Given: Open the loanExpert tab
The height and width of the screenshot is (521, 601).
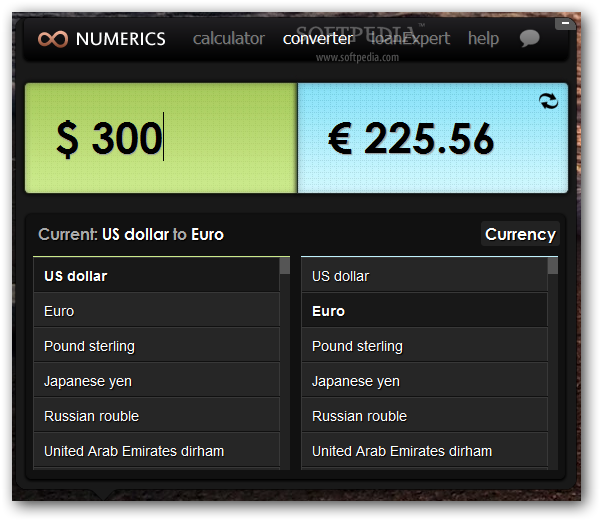Looking at the screenshot, I should [x=410, y=39].
